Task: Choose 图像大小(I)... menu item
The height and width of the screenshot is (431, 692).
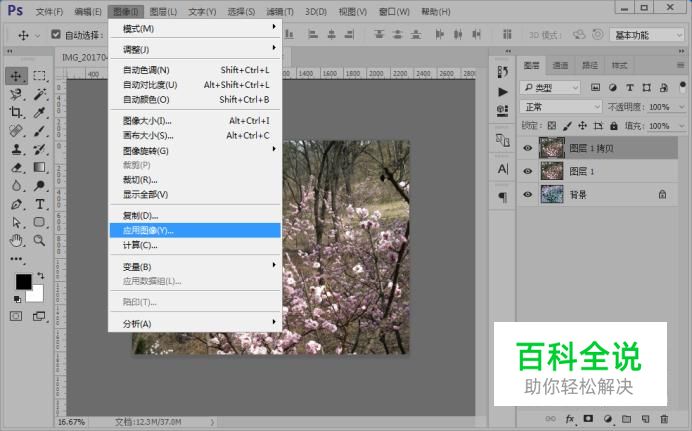Action: pos(195,120)
